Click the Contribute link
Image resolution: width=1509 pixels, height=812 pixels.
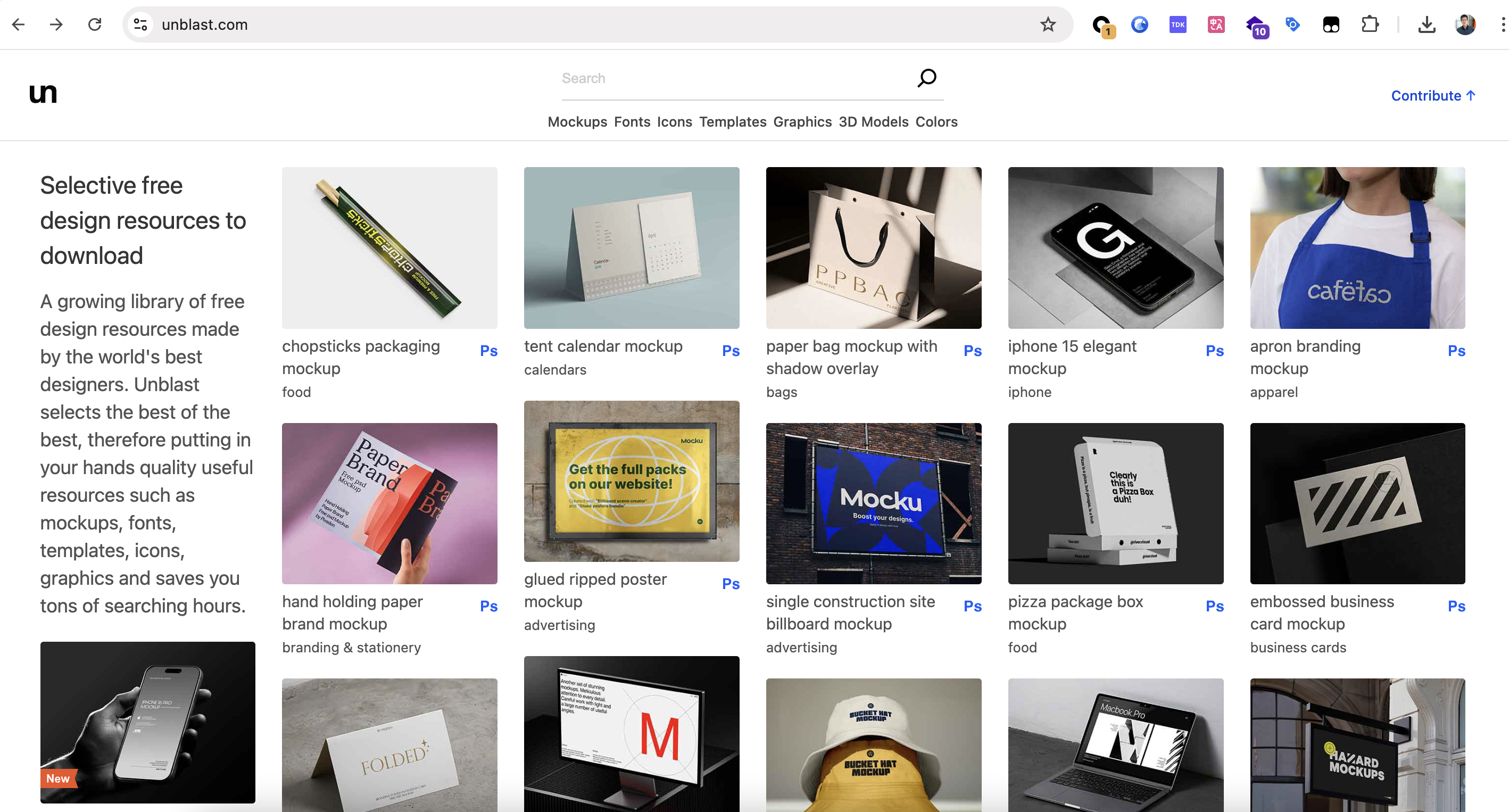coord(1432,95)
